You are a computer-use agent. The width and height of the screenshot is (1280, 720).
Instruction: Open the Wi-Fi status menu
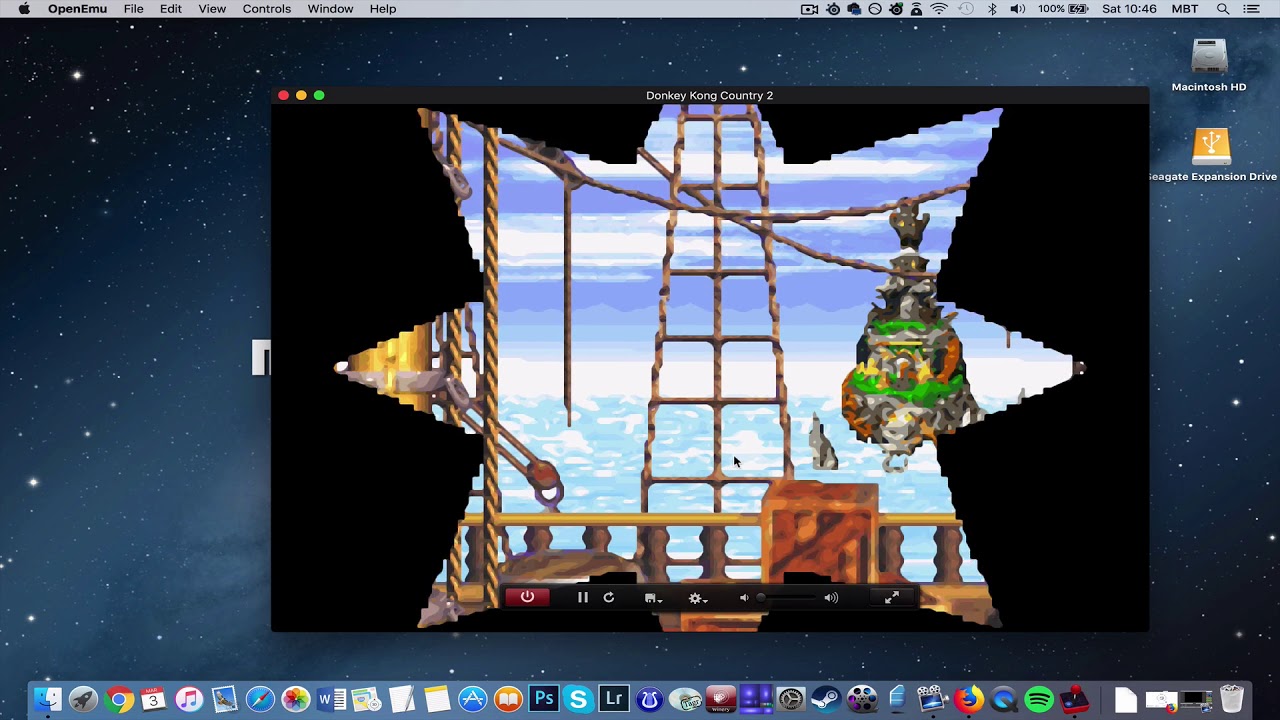click(x=939, y=9)
